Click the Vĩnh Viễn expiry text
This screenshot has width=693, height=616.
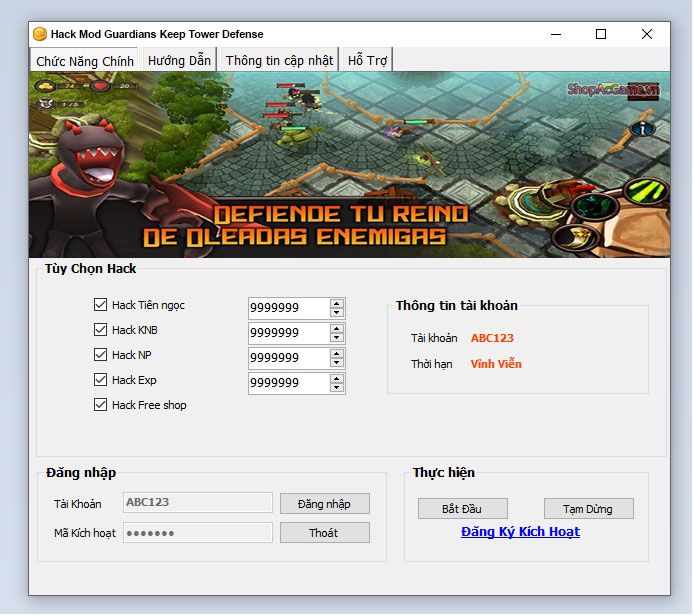[496, 364]
